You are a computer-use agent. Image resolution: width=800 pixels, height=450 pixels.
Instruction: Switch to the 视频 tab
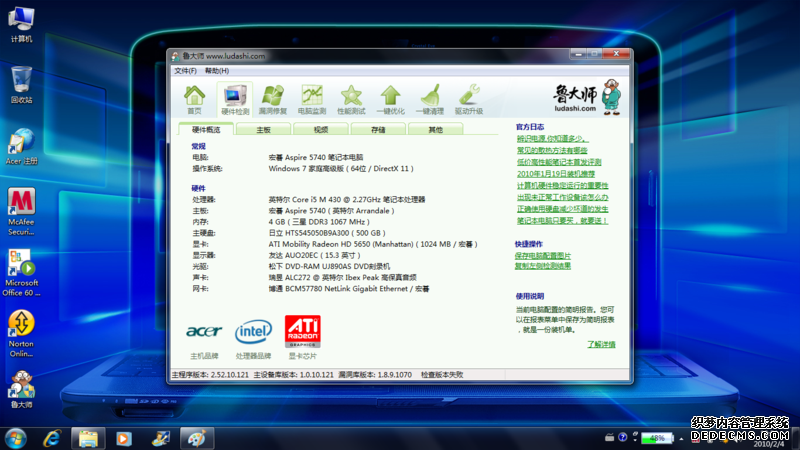tap(320, 130)
